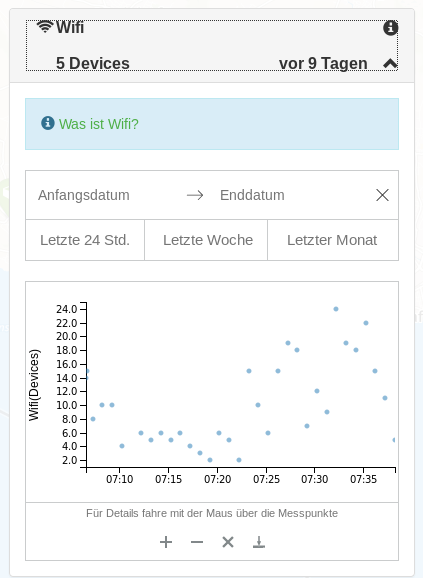Select 'Letzte Woche' time range
423x578 pixels.
(x=208, y=240)
